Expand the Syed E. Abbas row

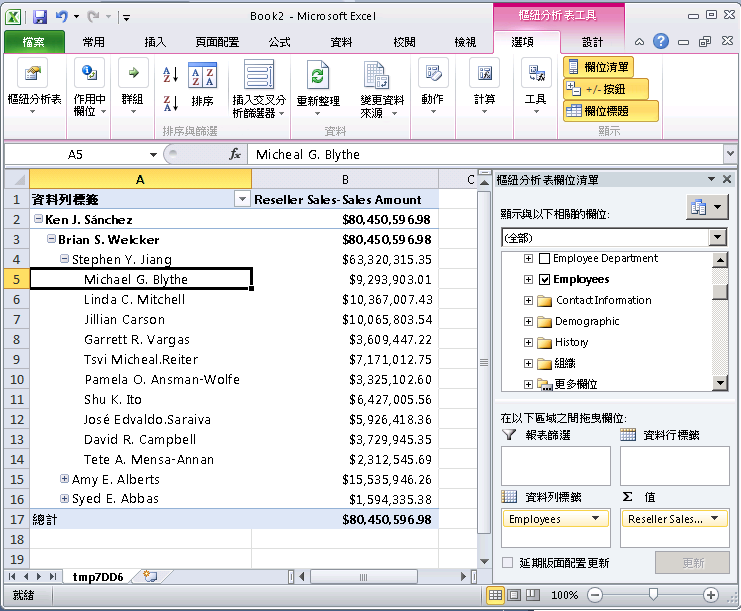pyautogui.click(x=64, y=498)
